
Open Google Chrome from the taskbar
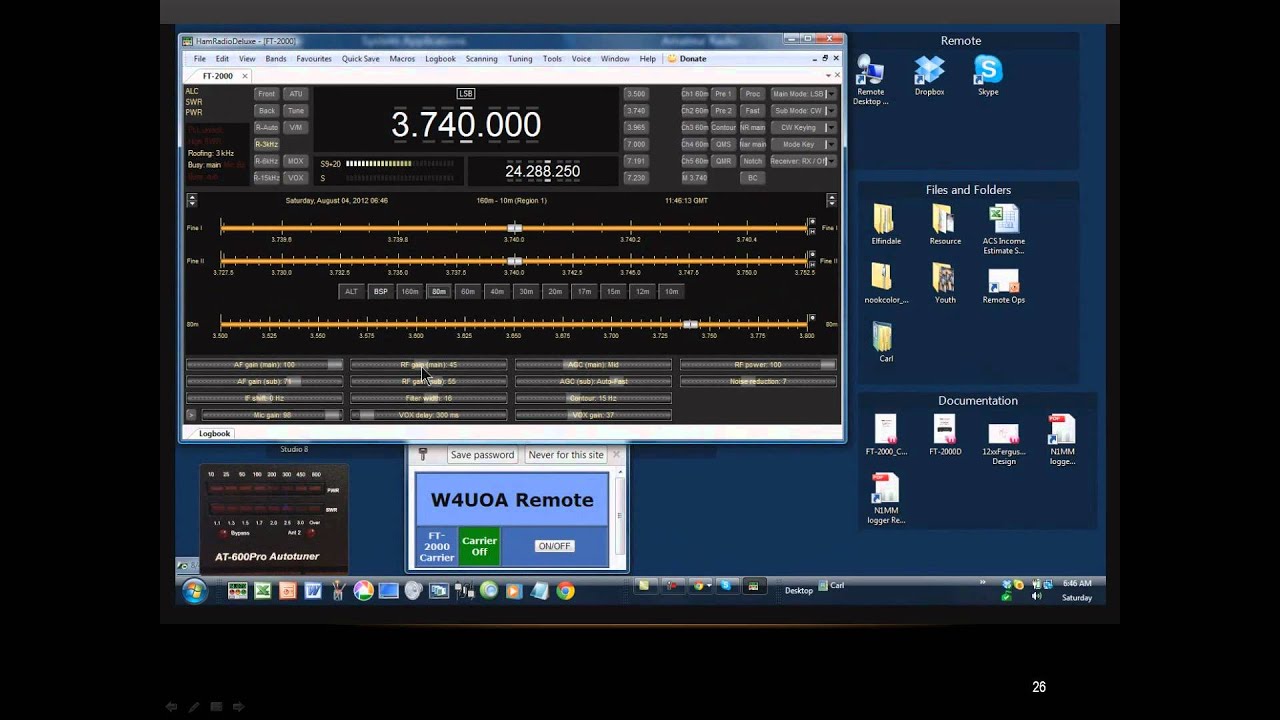565,591
